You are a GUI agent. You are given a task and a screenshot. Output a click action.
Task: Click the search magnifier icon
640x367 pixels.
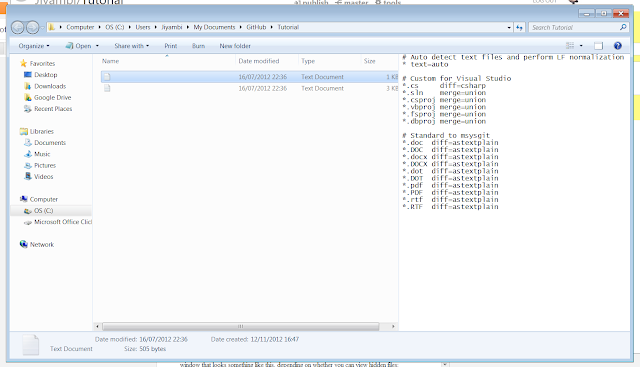click(x=623, y=27)
